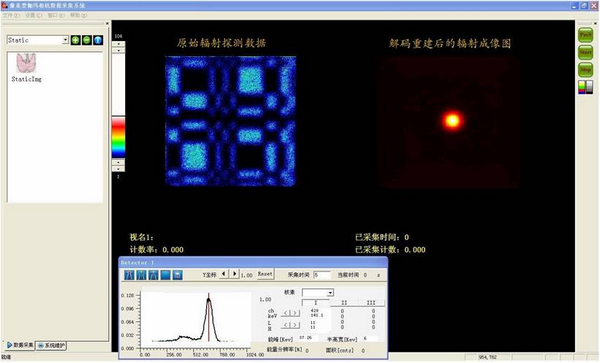Viewport: 600px width, 363px height.
Task: Open the 文件 menu
Action: (11, 15)
